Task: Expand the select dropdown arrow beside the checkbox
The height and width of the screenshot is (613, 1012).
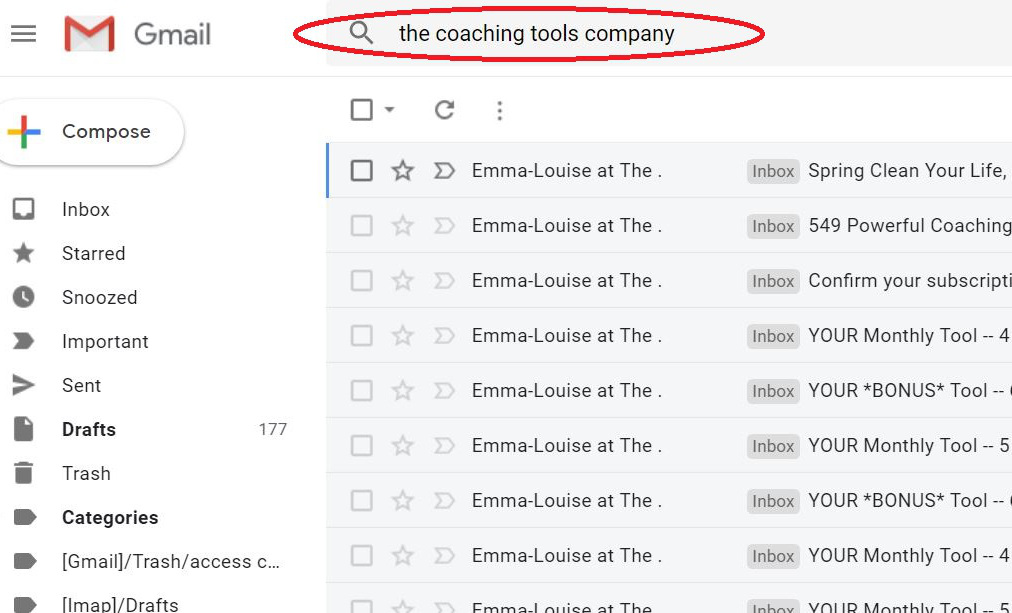Action: pos(389,110)
